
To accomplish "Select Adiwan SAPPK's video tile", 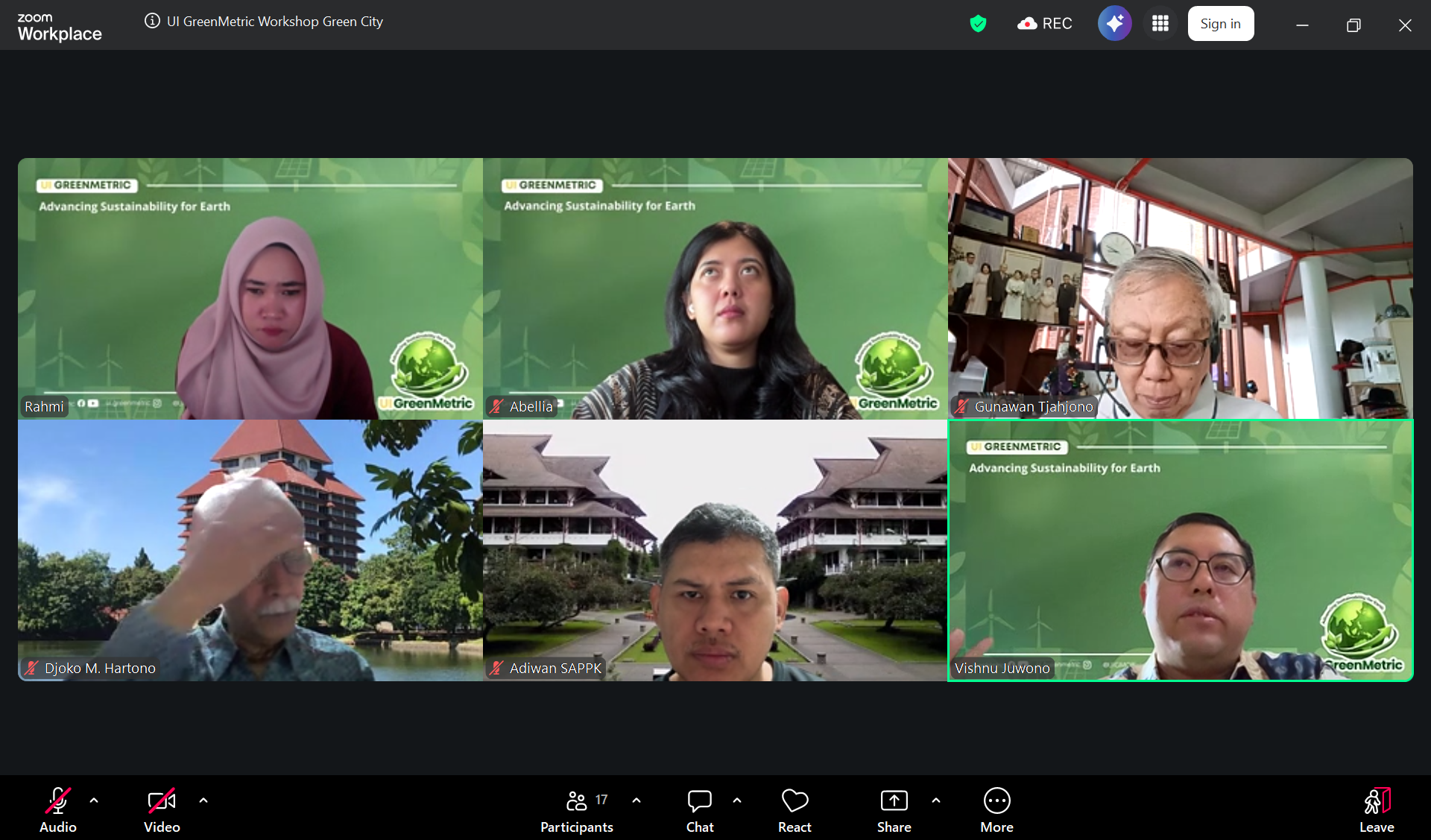I will pos(715,550).
